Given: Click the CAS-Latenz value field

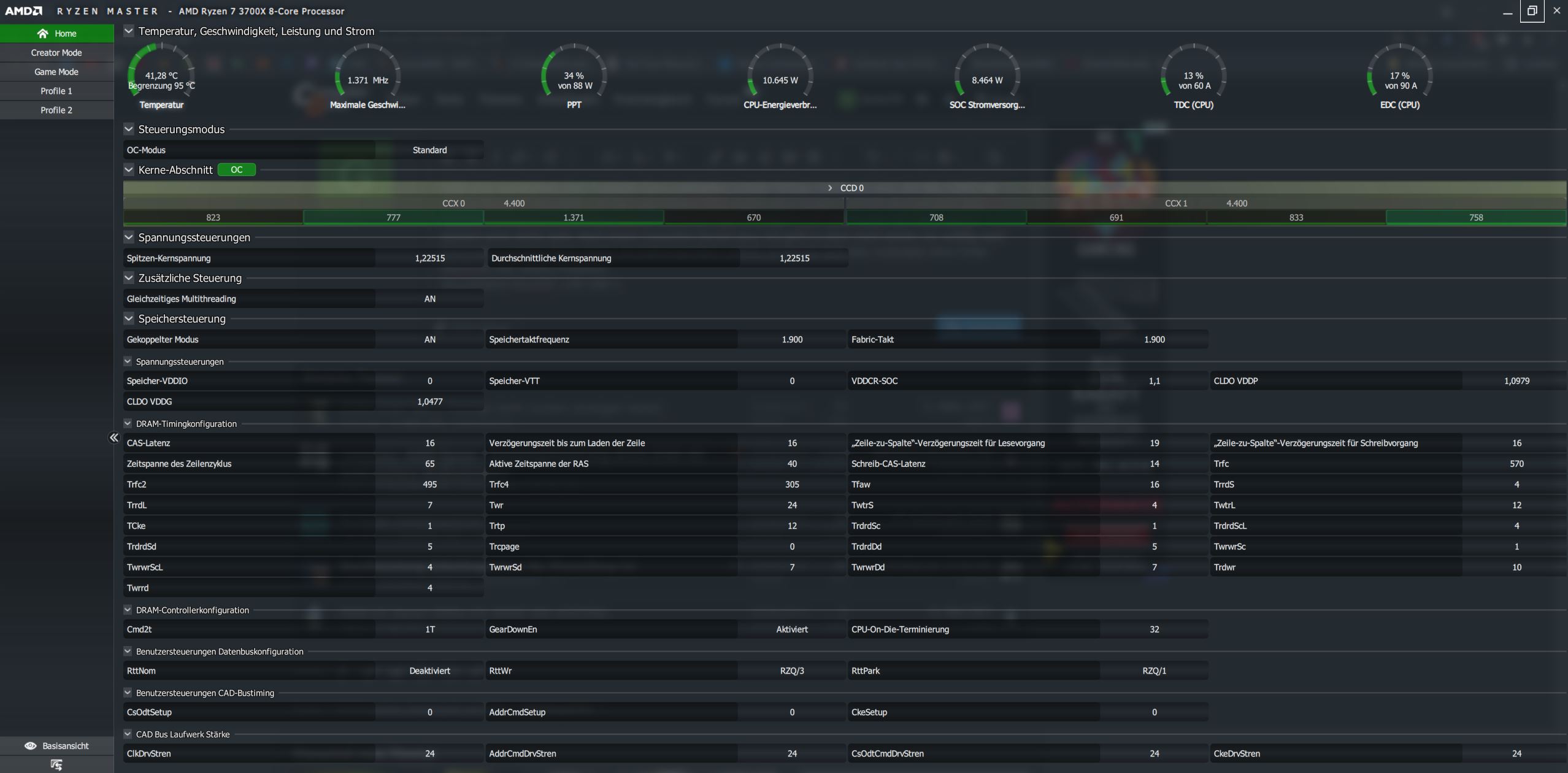Looking at the screenshot, I should [429, 443].
